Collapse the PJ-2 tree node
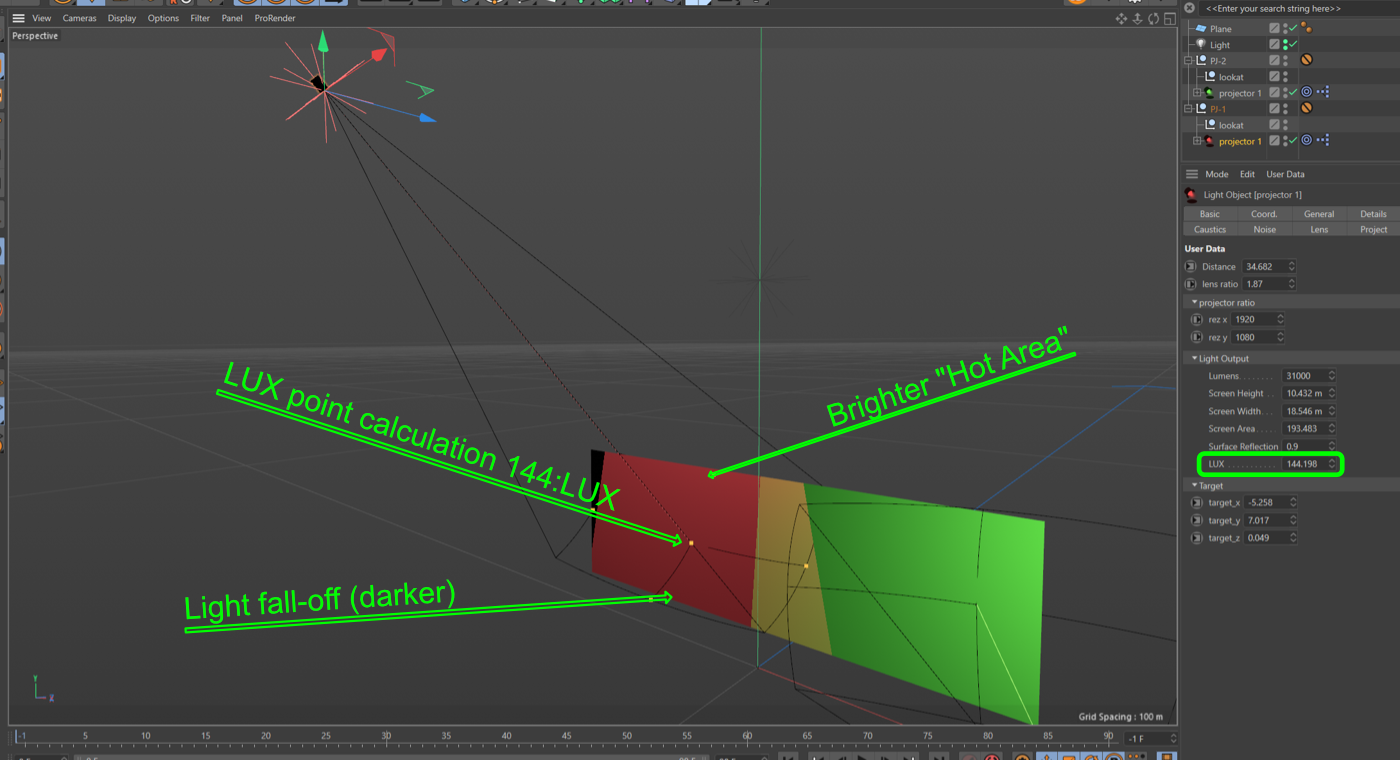Viewport: 1400px width, 760px height. 1189,60
